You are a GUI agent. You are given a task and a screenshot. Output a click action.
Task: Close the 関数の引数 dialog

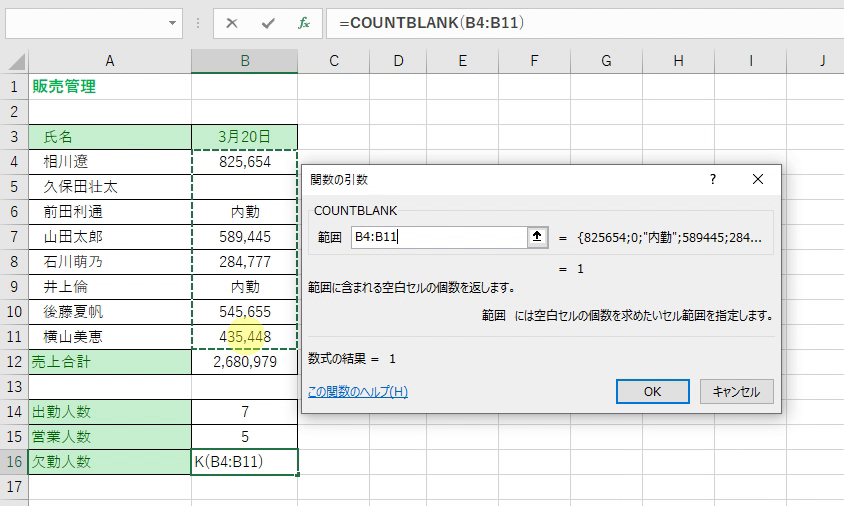(757, 179)
